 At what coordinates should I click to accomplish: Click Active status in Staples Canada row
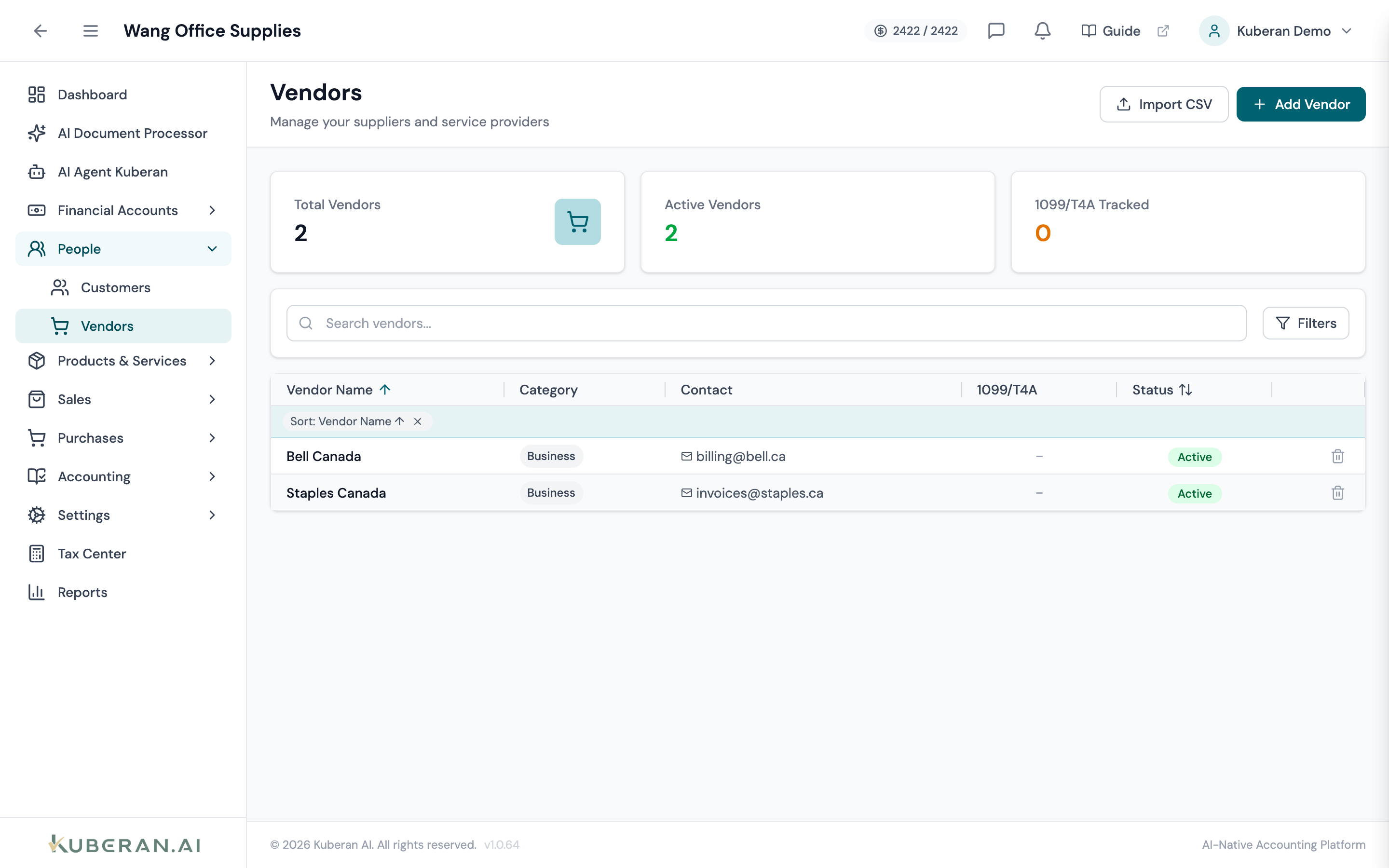pos(1195,494)
